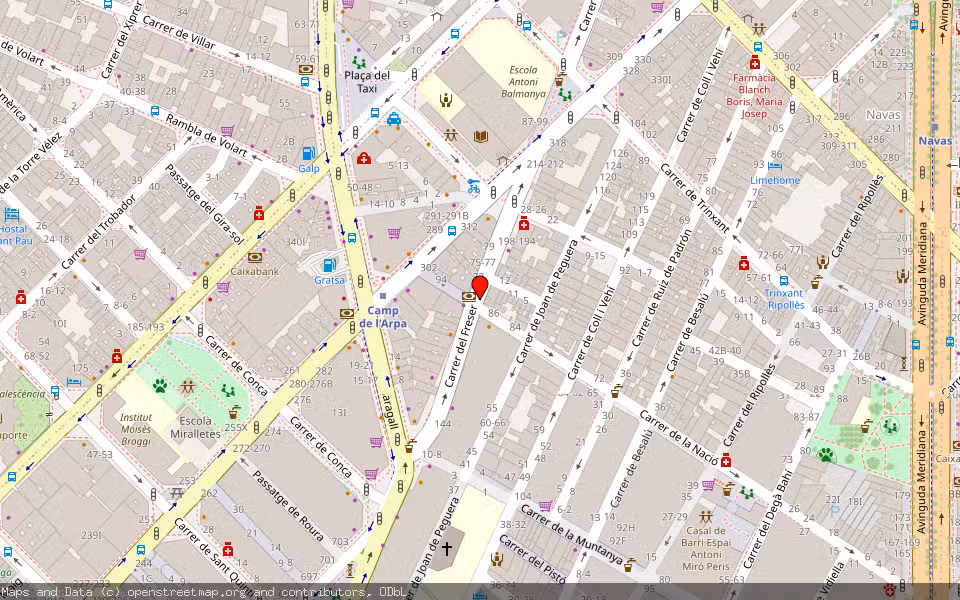This screenshot has width=960, height=600.
Task: Click the bank icon near house number 59-61
Action: click(306, 70)
